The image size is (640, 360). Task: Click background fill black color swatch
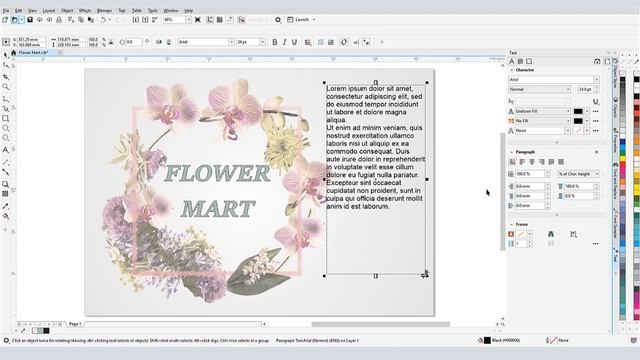pyautogui.click(x=578, y=121)
